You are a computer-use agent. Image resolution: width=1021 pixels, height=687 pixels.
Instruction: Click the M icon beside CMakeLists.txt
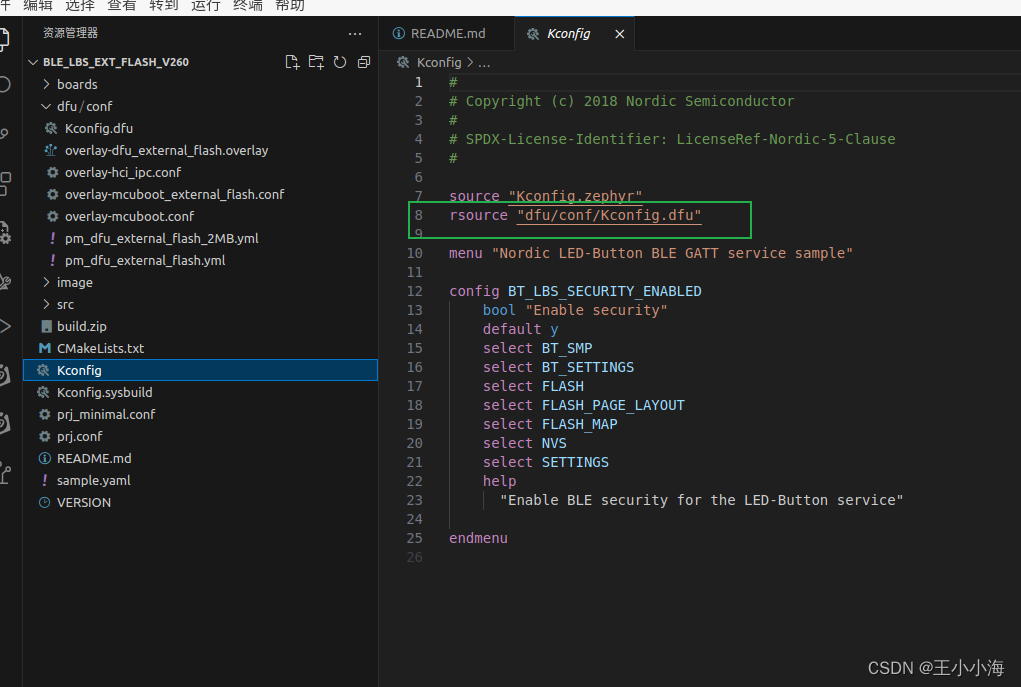(x=44, y=348)
